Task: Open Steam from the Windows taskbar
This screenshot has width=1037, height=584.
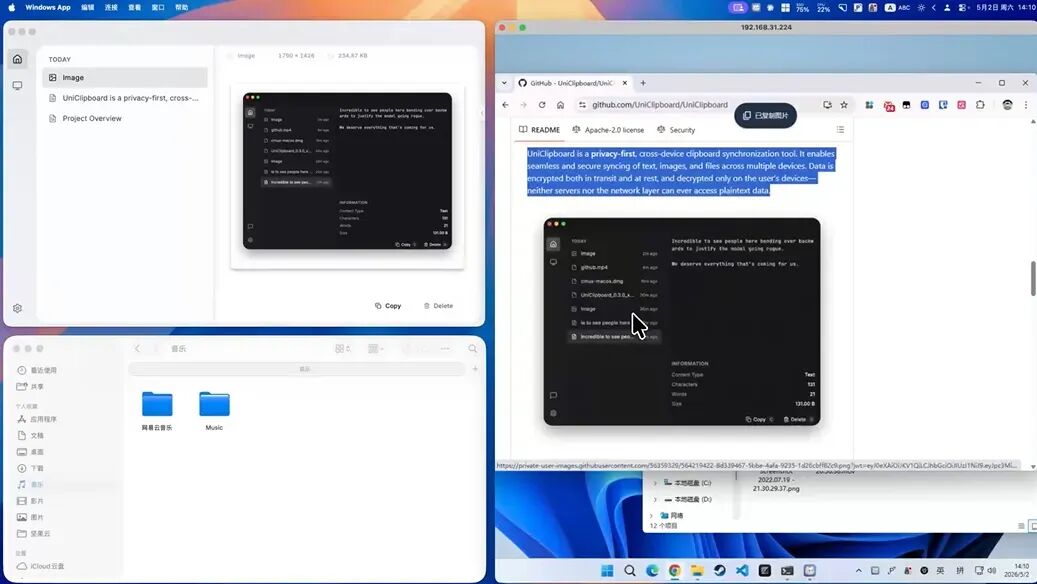Action: coord(720,570)
